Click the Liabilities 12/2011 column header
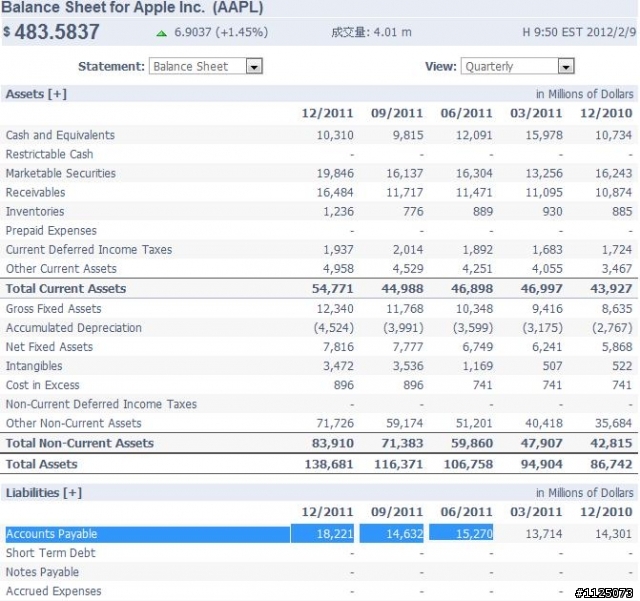The image size is (640, 601). pos(327,512)
